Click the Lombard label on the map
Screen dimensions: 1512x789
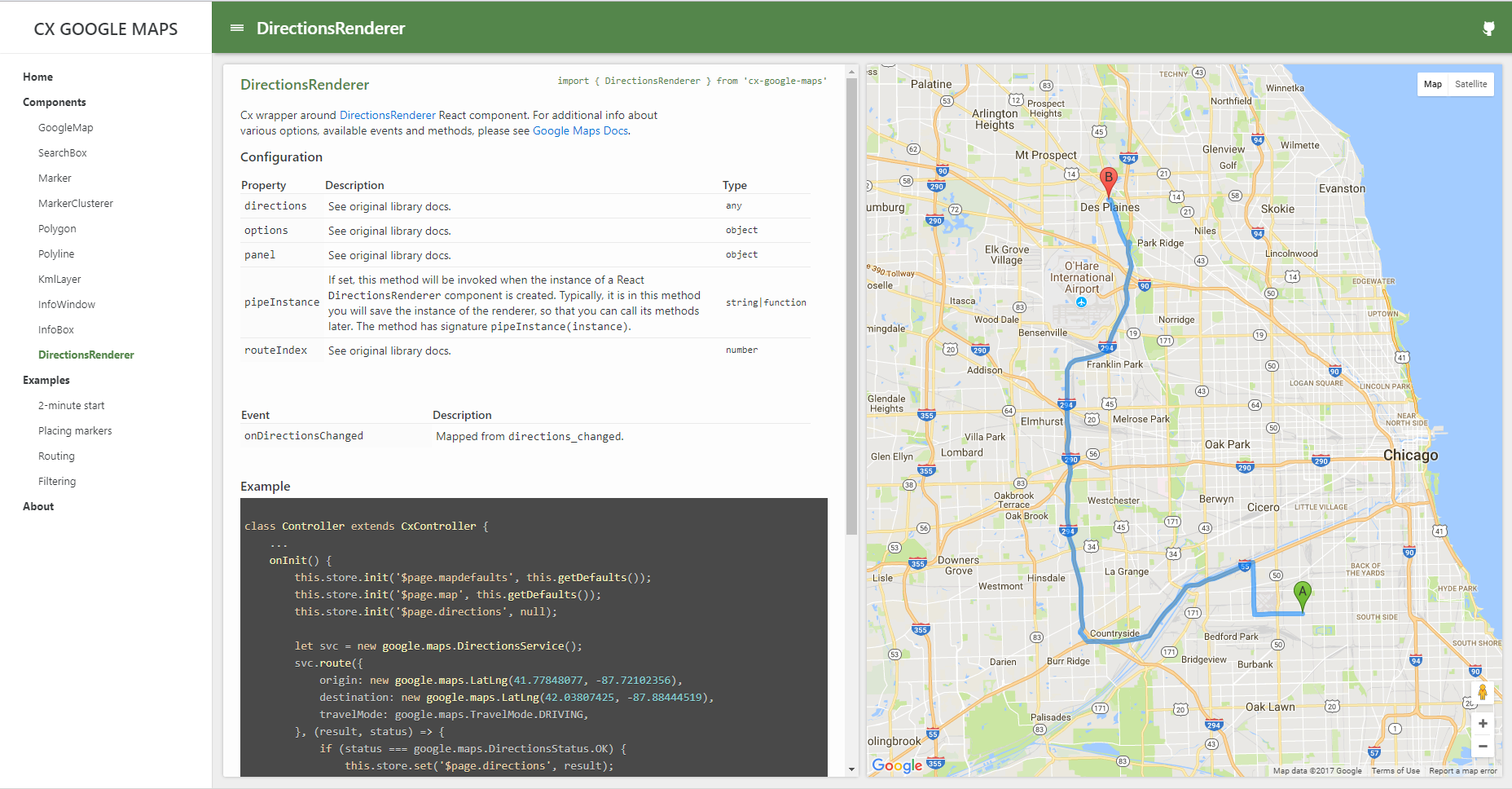(x=961, y=452)
